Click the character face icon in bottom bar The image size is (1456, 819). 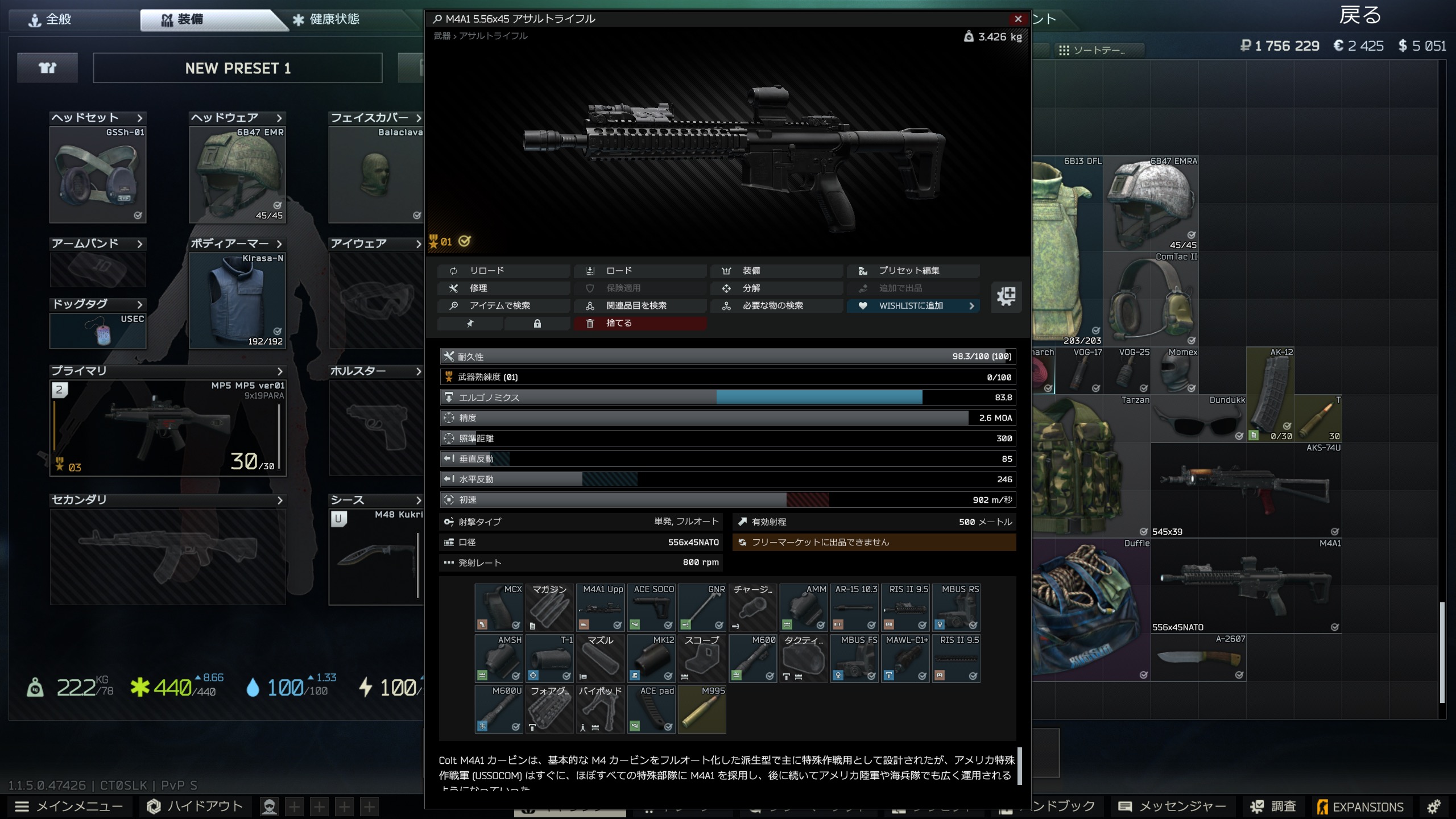click(x=269, y=806)
